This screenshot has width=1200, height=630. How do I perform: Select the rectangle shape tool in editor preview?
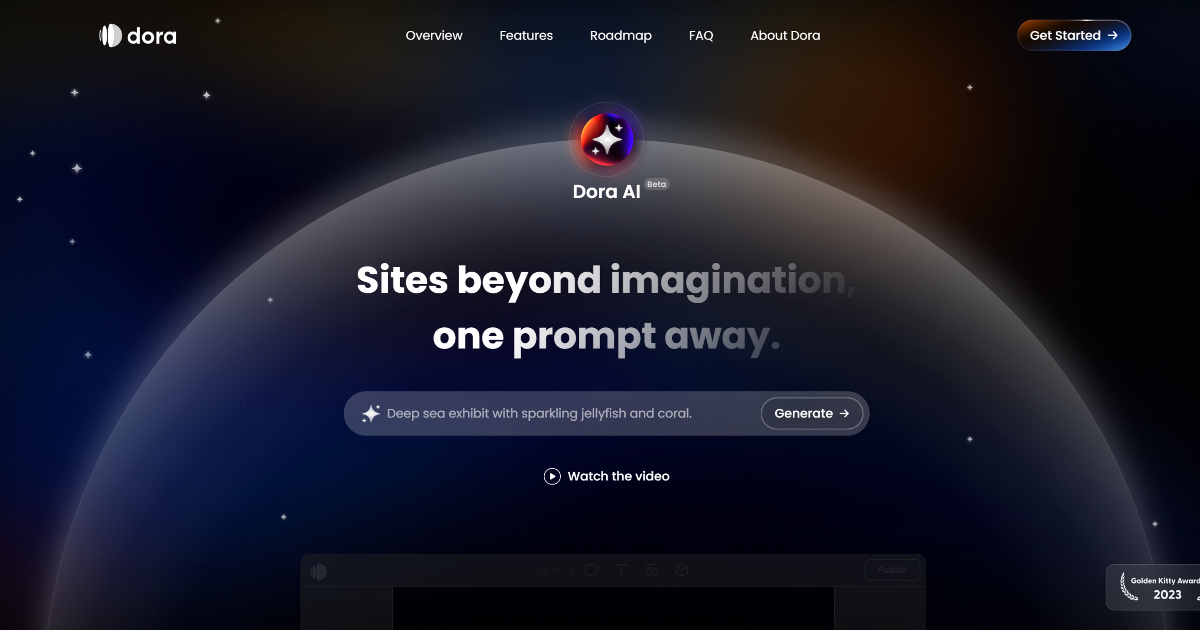591,570
